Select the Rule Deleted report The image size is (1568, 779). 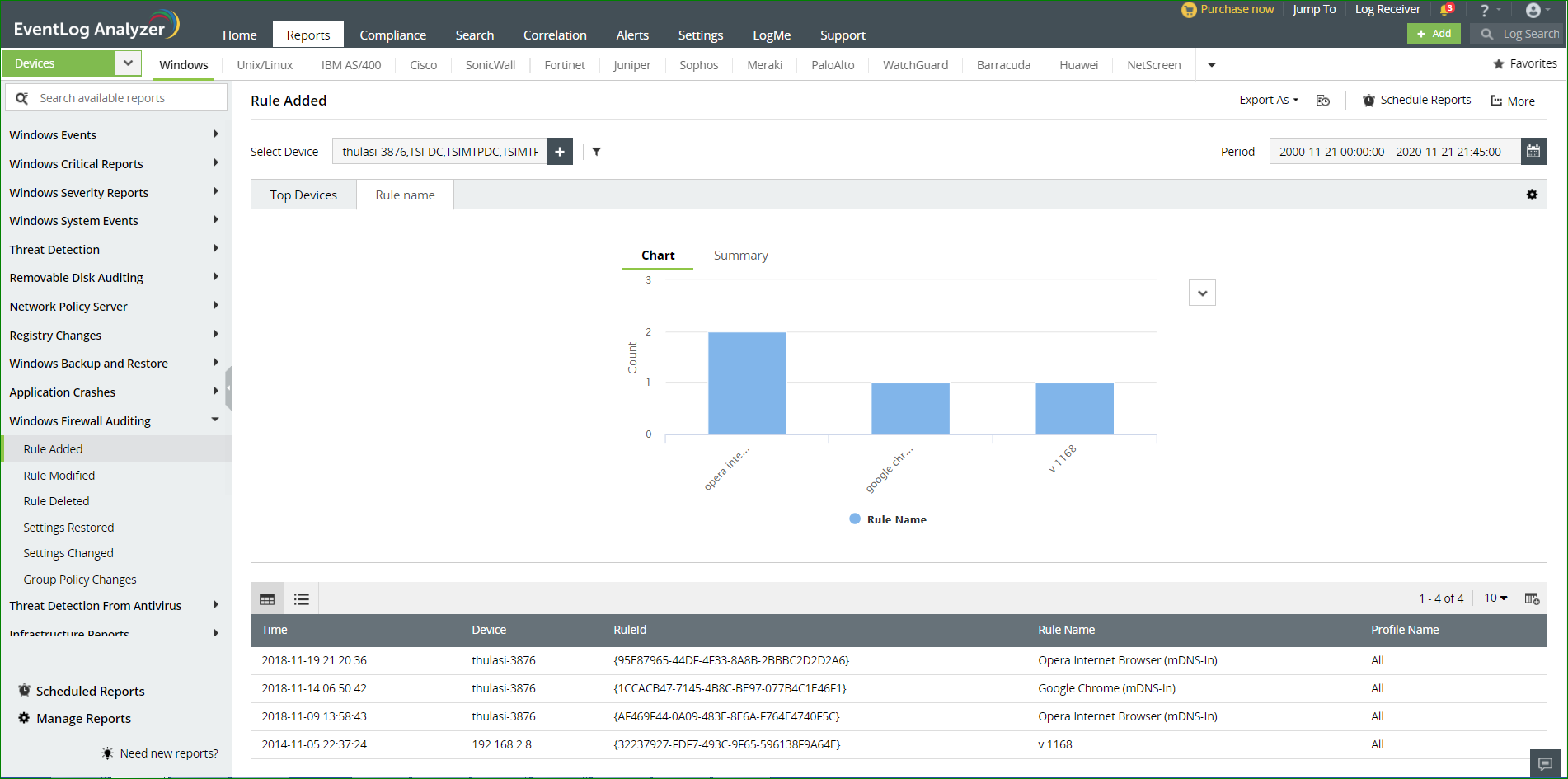[55, 500]
